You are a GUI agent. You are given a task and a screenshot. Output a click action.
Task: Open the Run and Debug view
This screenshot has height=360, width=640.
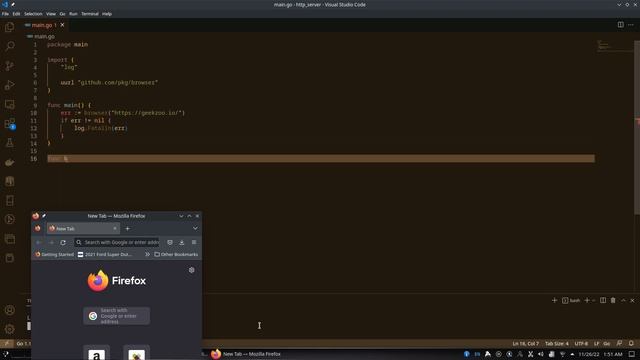click(x=9, y=85)
